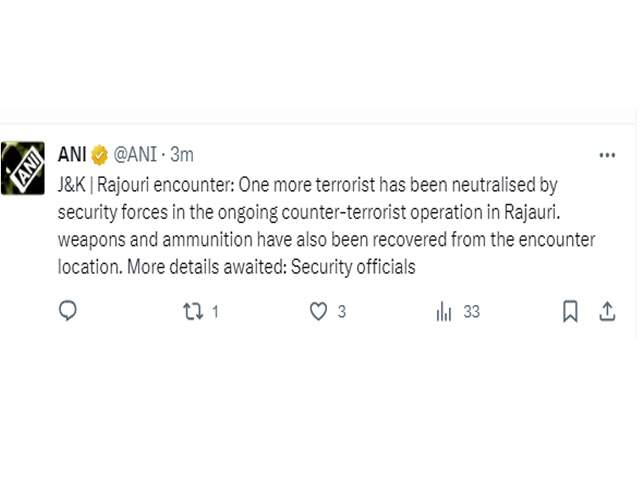Open the @ANI handle link
Image resolution: width=640 pixels, height=480 pixels.
[x=135, y=155]
